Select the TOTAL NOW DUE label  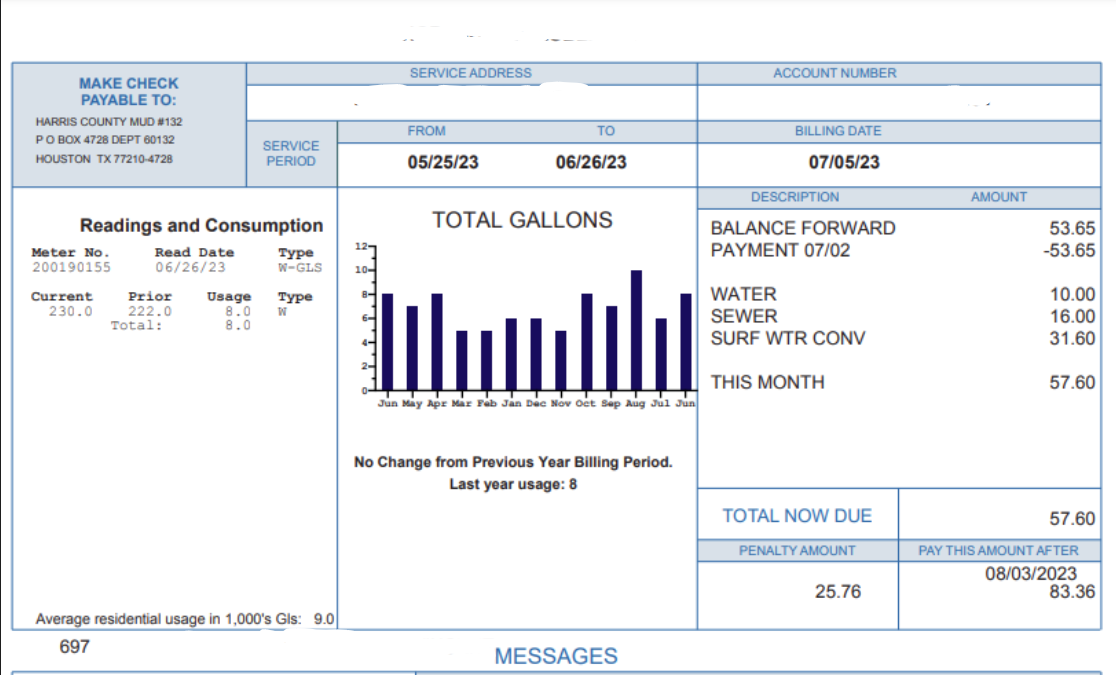tap(797, 516)
